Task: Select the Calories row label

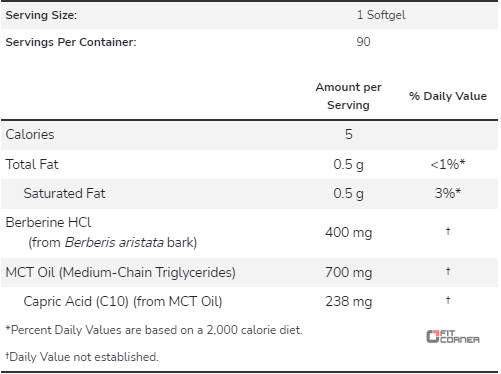Action: [30, 134]
